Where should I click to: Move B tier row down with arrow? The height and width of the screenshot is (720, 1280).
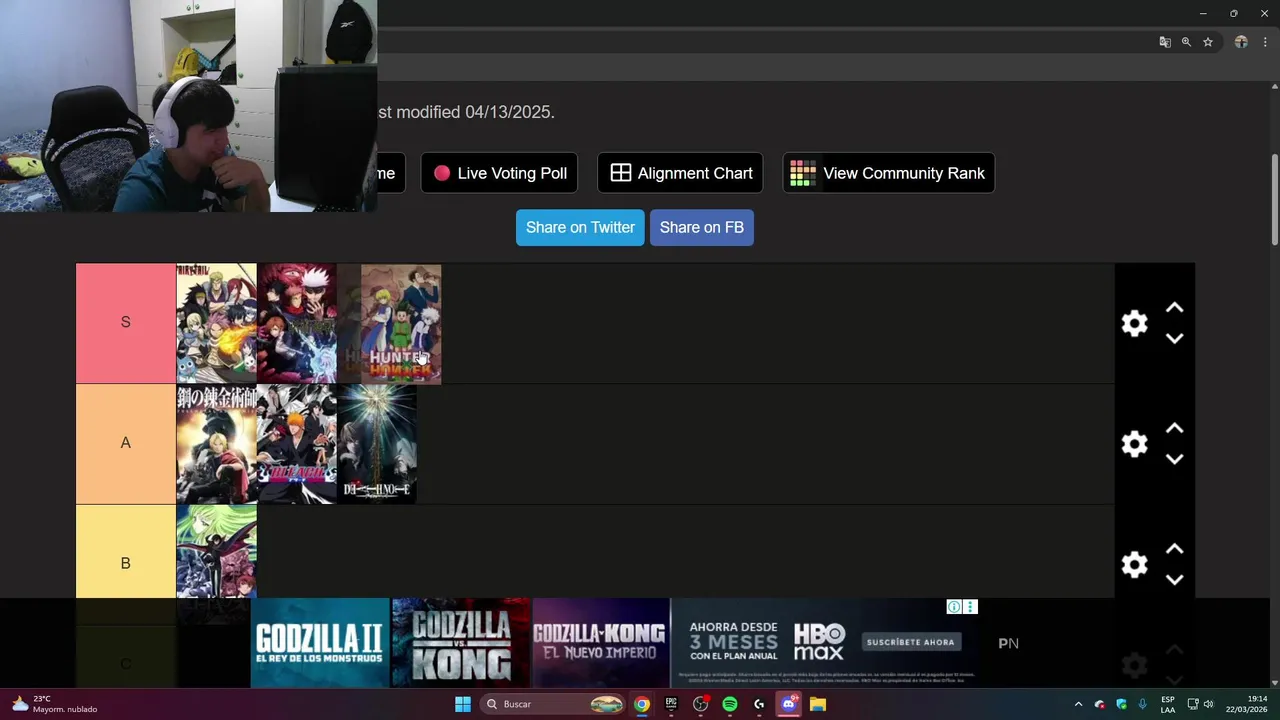1175,580
